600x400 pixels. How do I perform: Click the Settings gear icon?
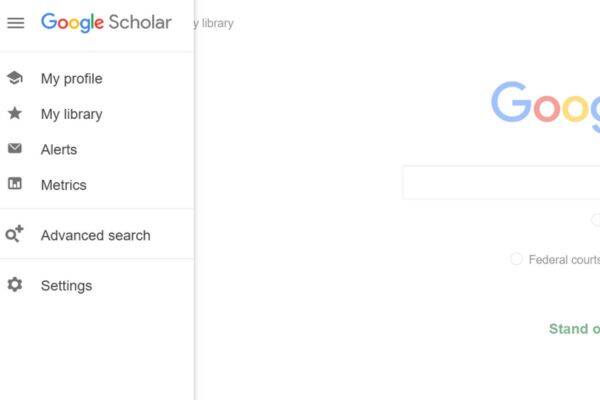(15, 285)
